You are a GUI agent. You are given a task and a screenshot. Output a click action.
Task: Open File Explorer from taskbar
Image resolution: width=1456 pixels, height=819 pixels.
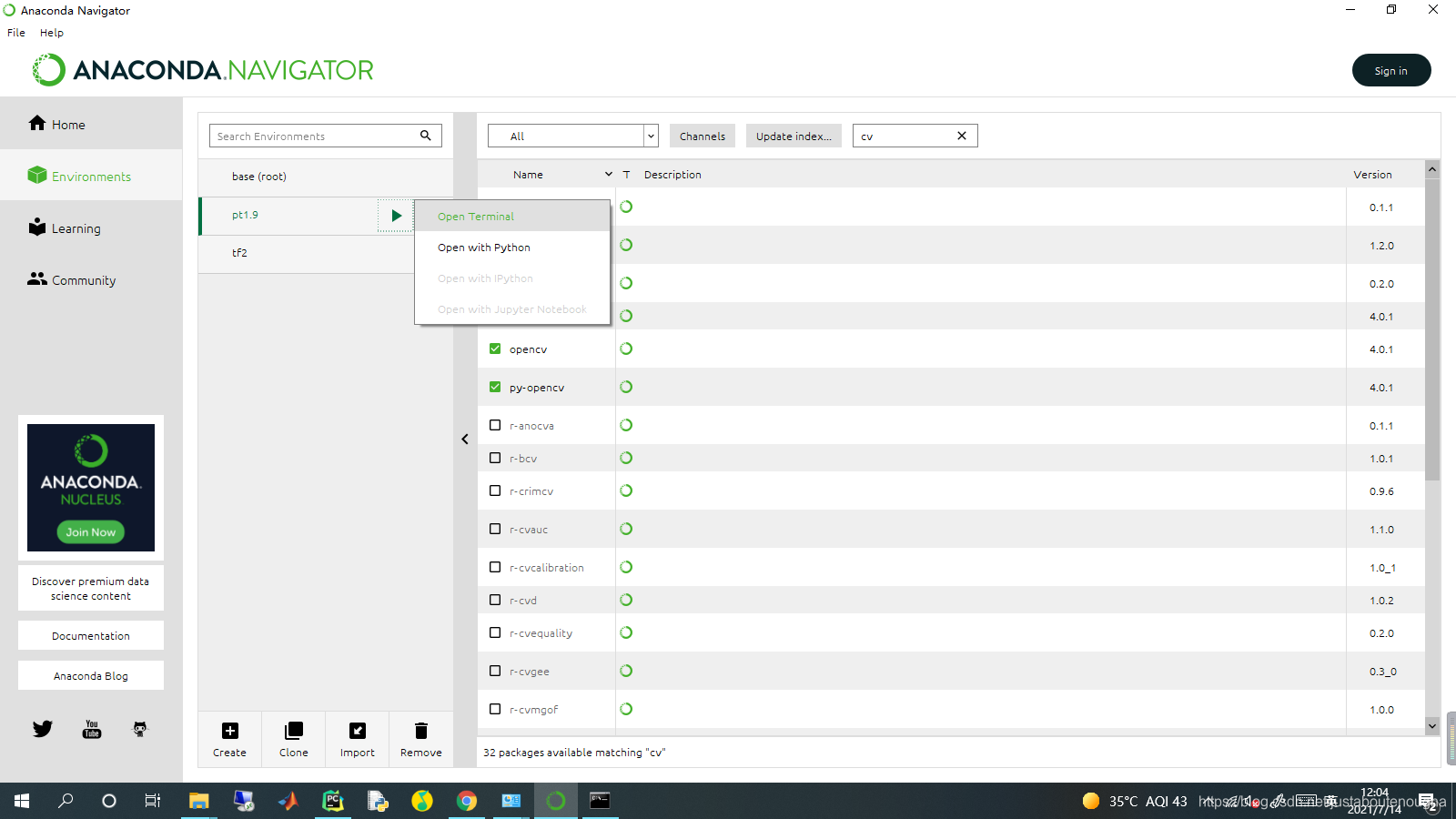(x=198, y=801)
